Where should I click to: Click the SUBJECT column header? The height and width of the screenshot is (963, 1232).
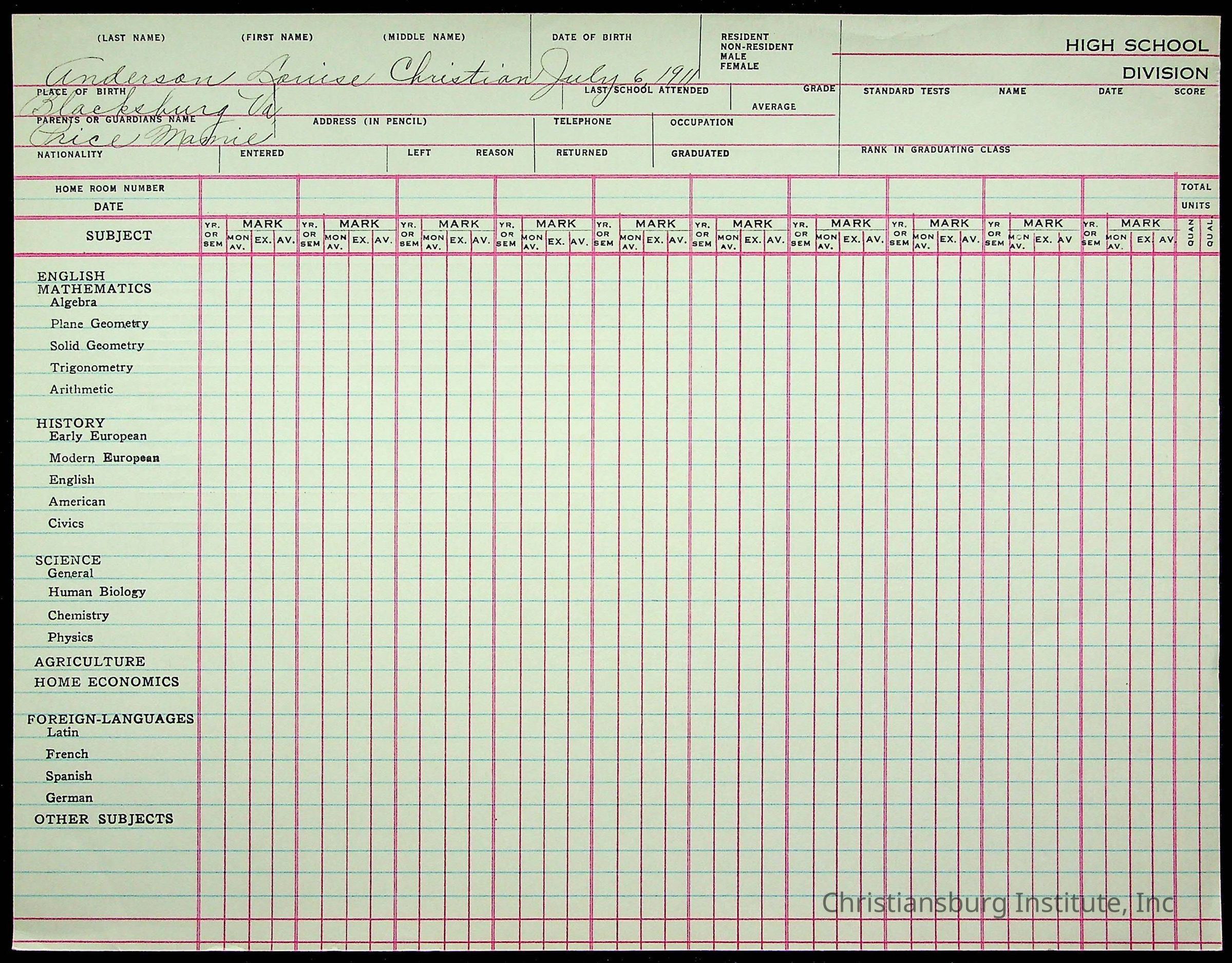(119, 236)
